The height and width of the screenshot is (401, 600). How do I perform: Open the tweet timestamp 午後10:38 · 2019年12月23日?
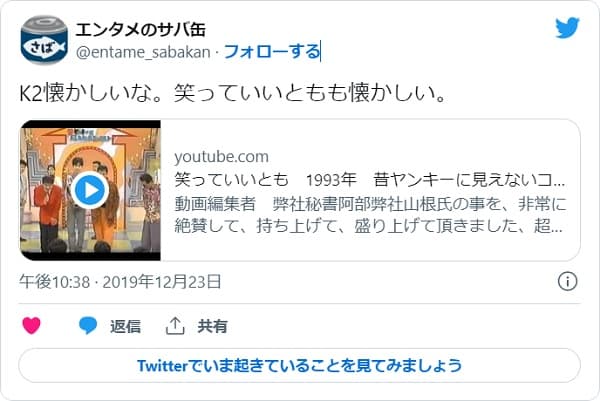(120, 282)
